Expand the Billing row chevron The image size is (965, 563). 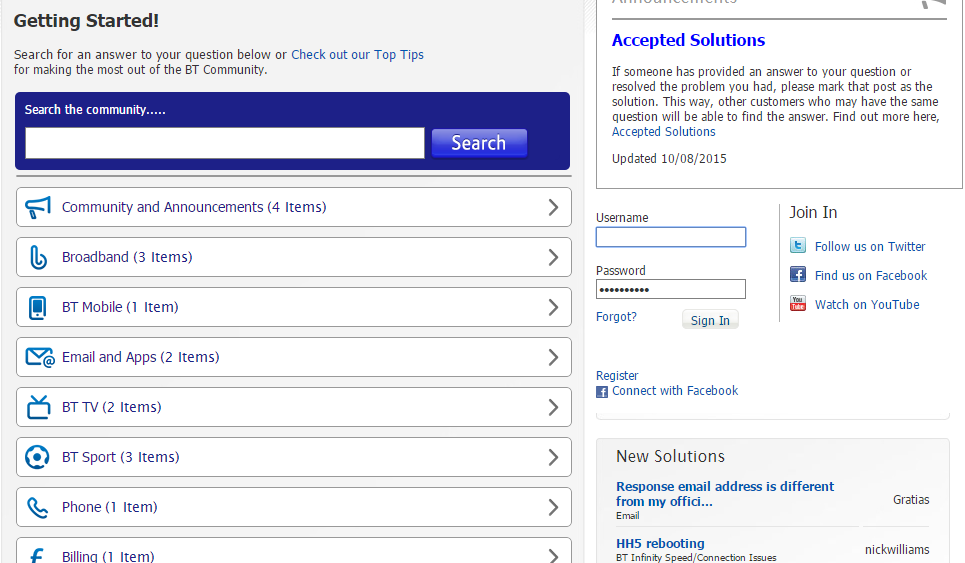pyautogui.click(x=553, y=556)
